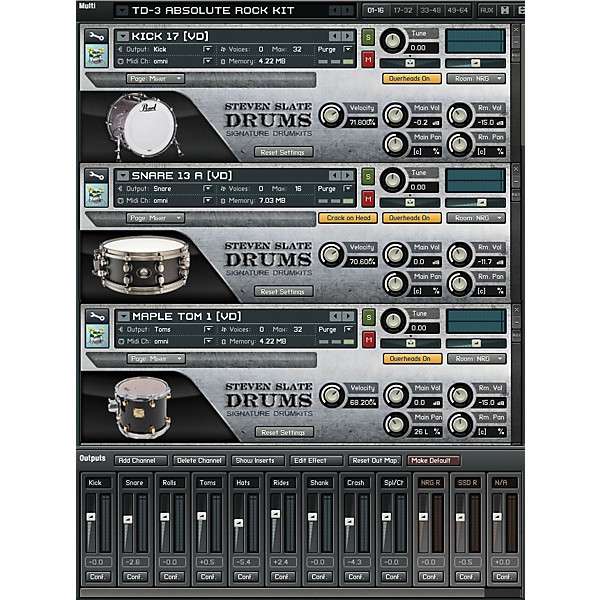Screen dimensions: 600x600
Task: Click the Kick 17 Tune knob
Action: 393,41
